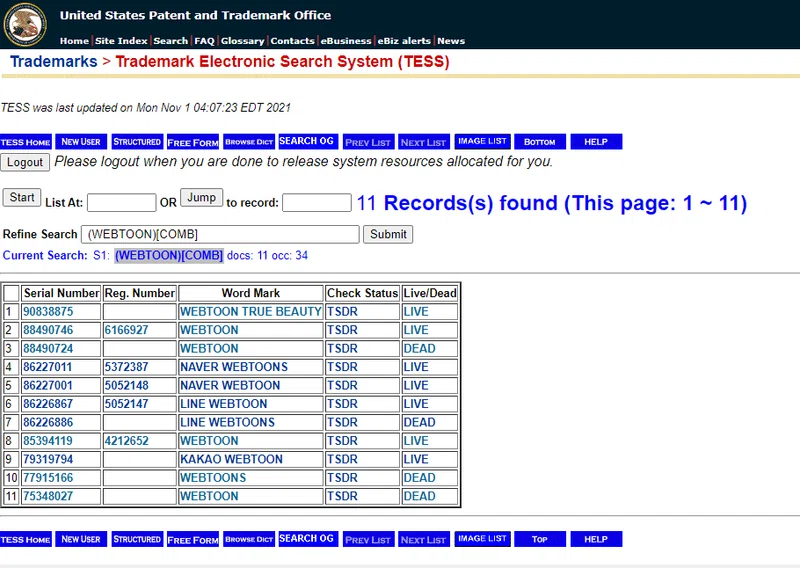Screen dimensions: 800x568
Task: Click the Start button
Action: click(22, 197)
